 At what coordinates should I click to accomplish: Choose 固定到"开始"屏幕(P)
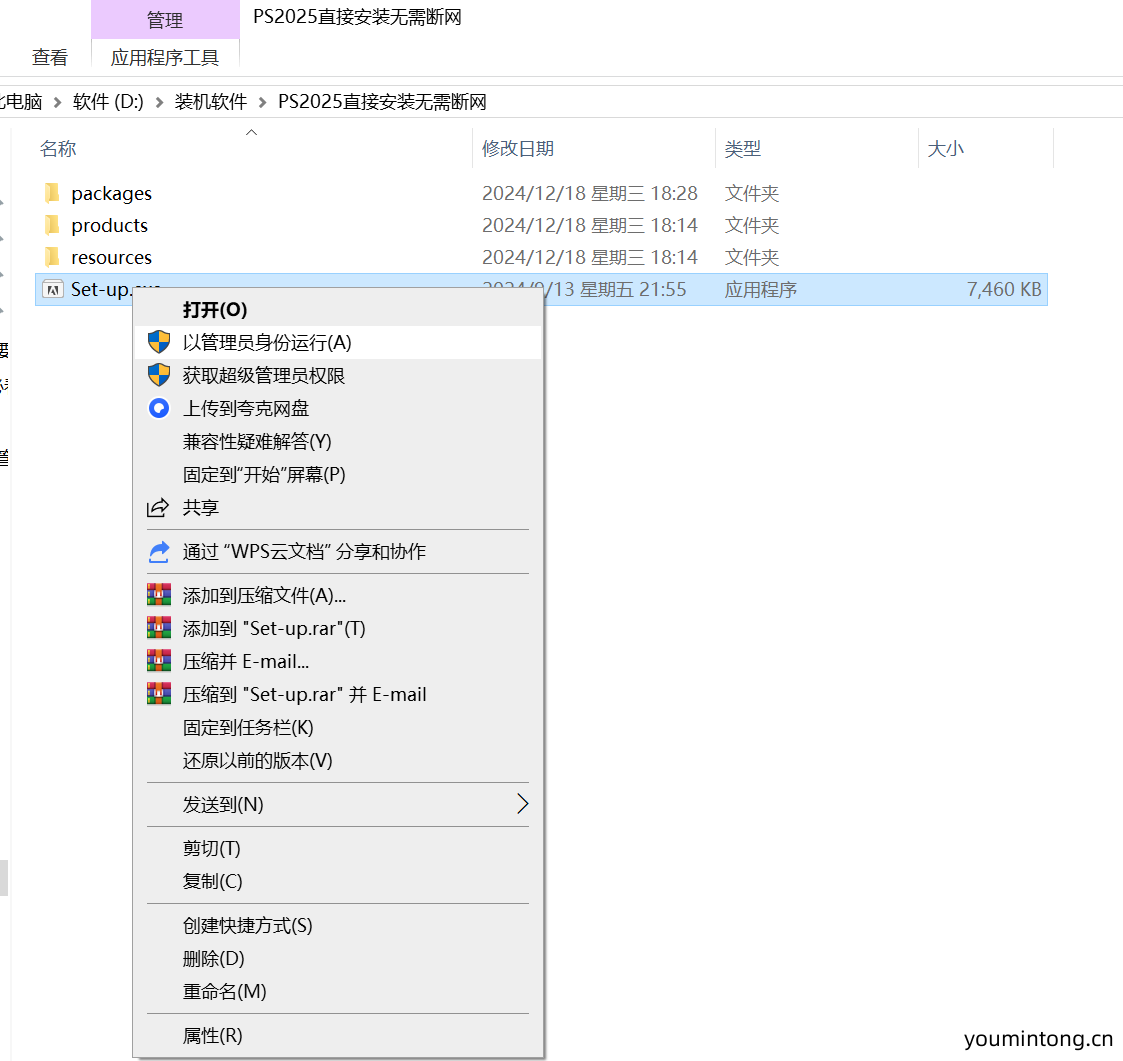click(337, 474)
